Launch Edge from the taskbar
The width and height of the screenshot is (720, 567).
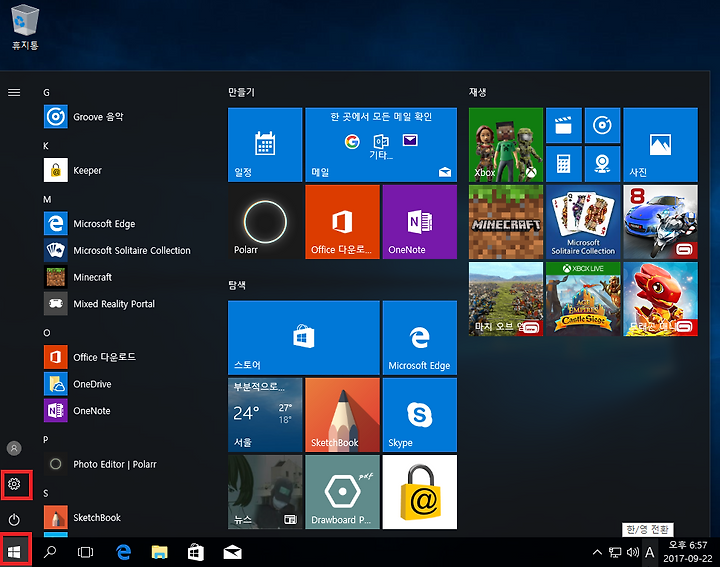(123, 552)
